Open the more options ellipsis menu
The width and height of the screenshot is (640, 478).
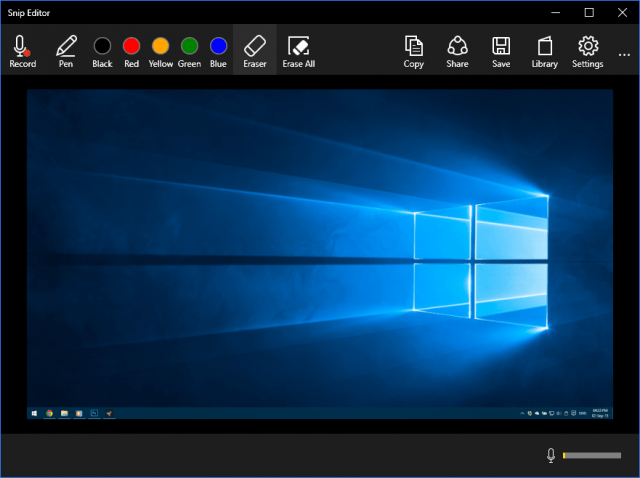[x=624, y=54]
